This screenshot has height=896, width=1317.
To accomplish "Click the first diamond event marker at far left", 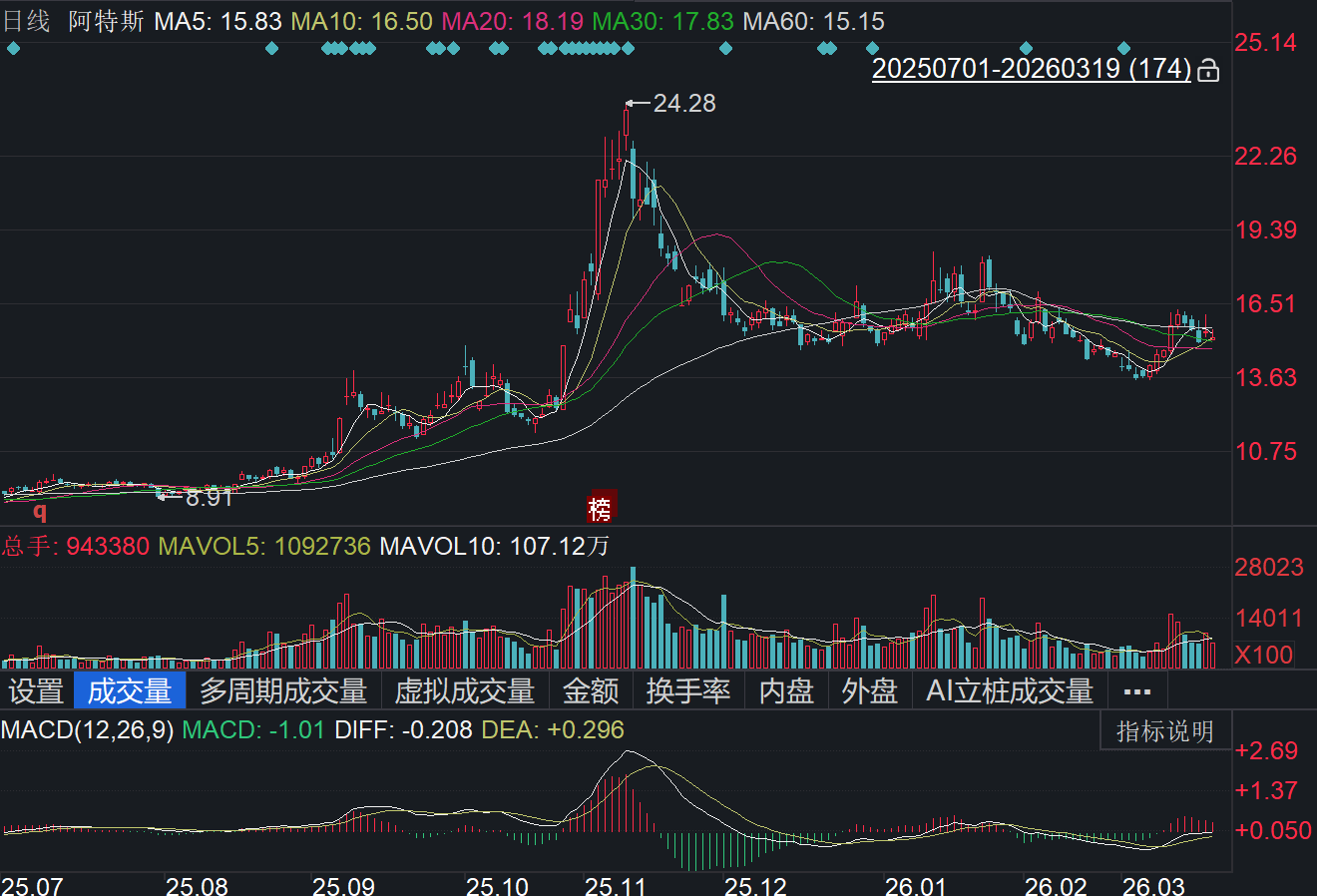I will click(x=13, y=48).
